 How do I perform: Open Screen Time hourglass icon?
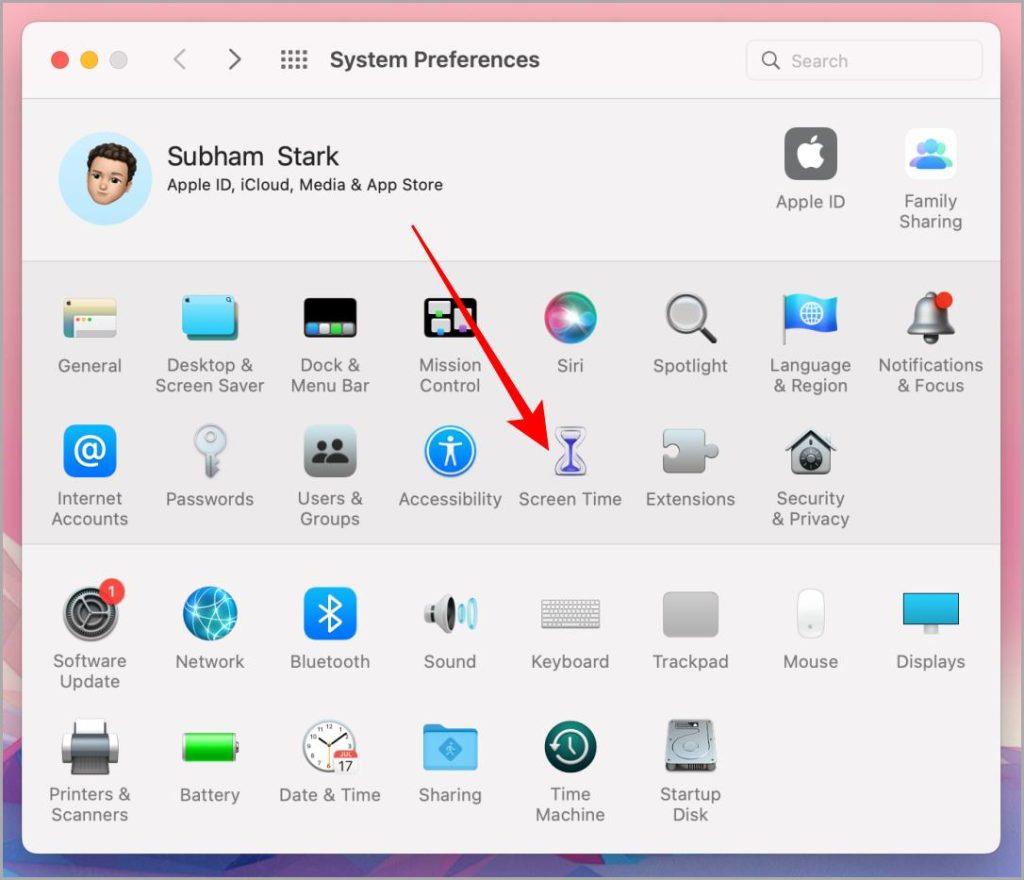tap(570, 450)
